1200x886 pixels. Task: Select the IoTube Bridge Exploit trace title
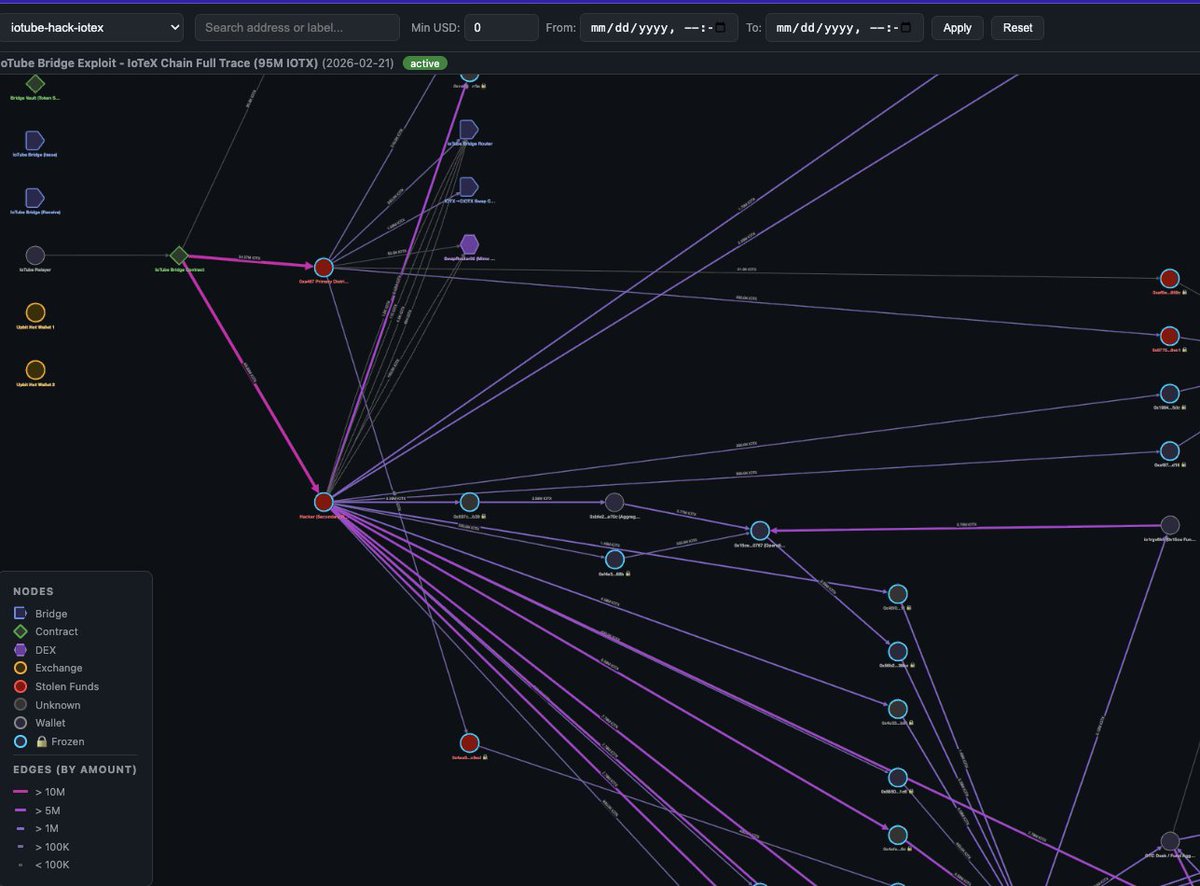coord(160,62)
